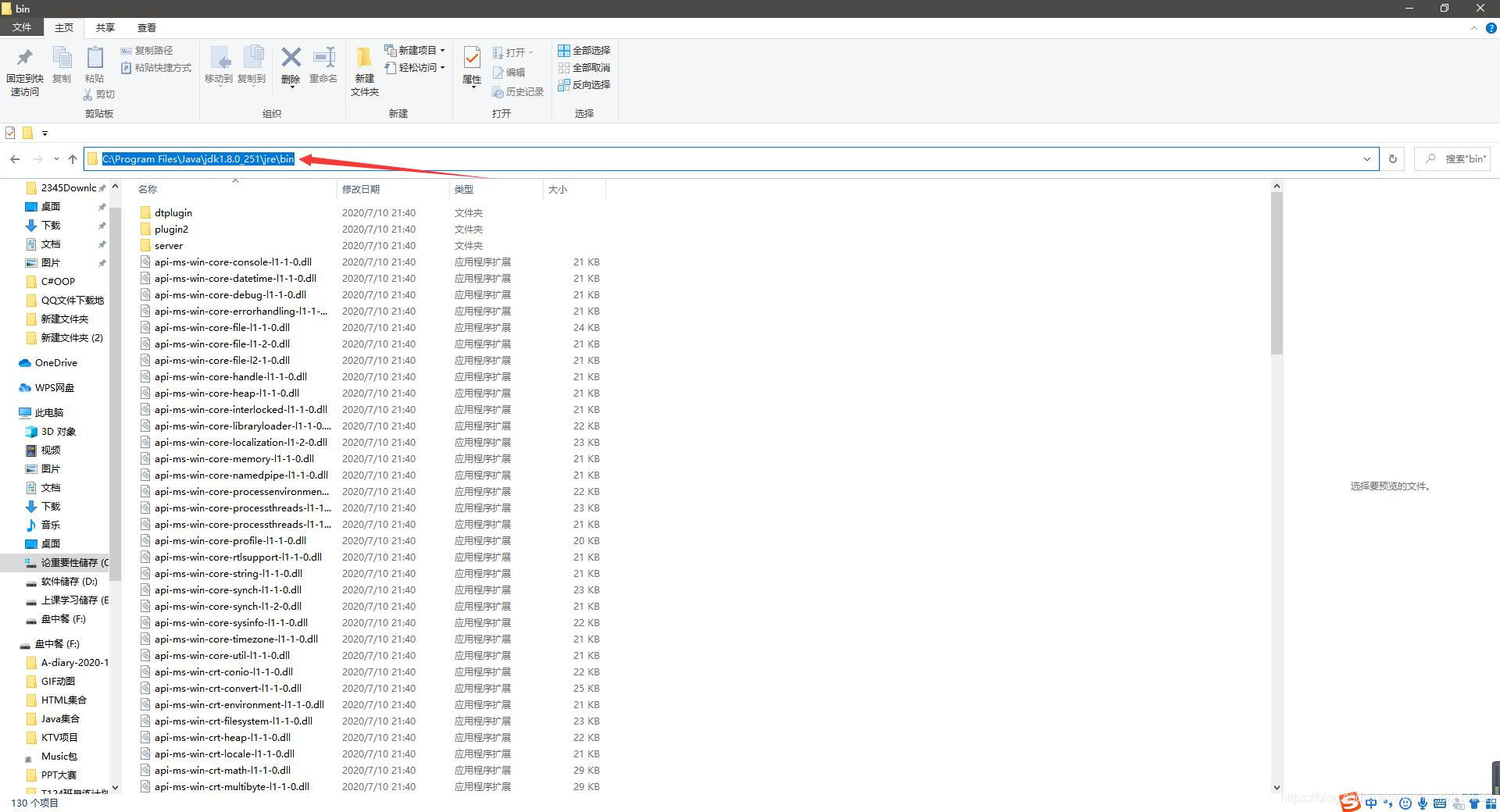
Task: Open Customize Quick Access Toolbar arrow
Action: [x=45, y=134]
